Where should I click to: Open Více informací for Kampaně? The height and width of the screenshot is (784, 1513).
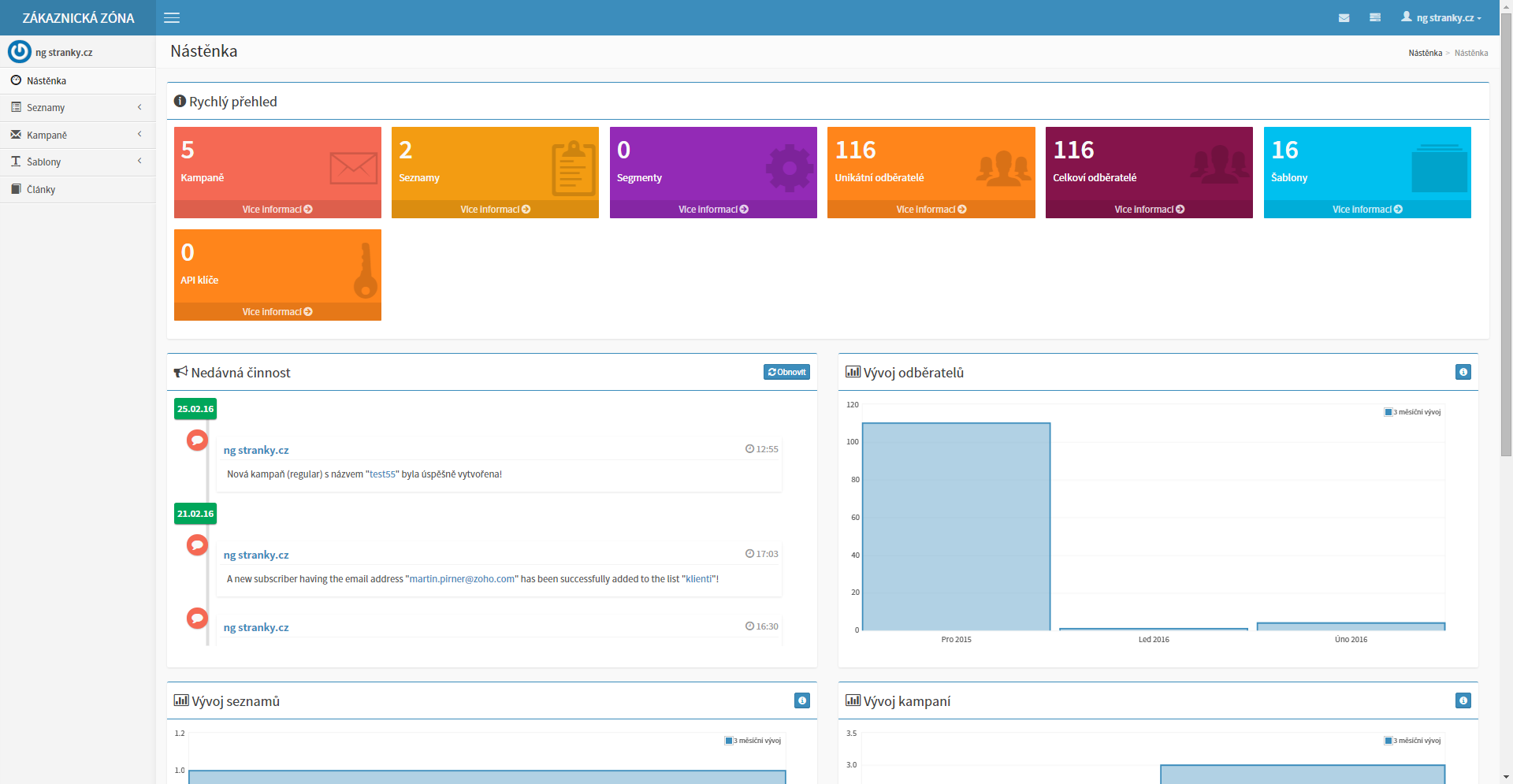[277, 210]
